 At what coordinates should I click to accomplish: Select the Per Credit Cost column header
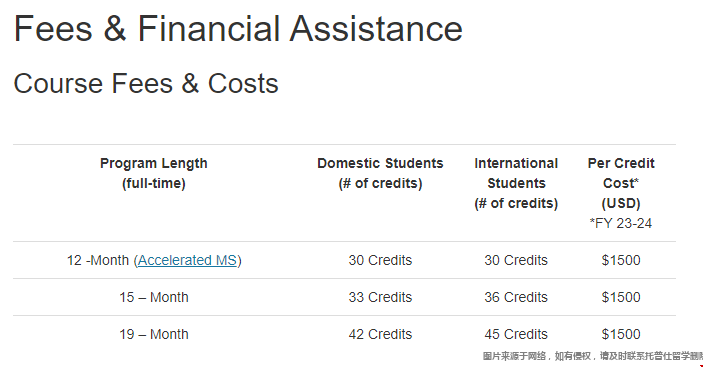click(x=621, y=183)
